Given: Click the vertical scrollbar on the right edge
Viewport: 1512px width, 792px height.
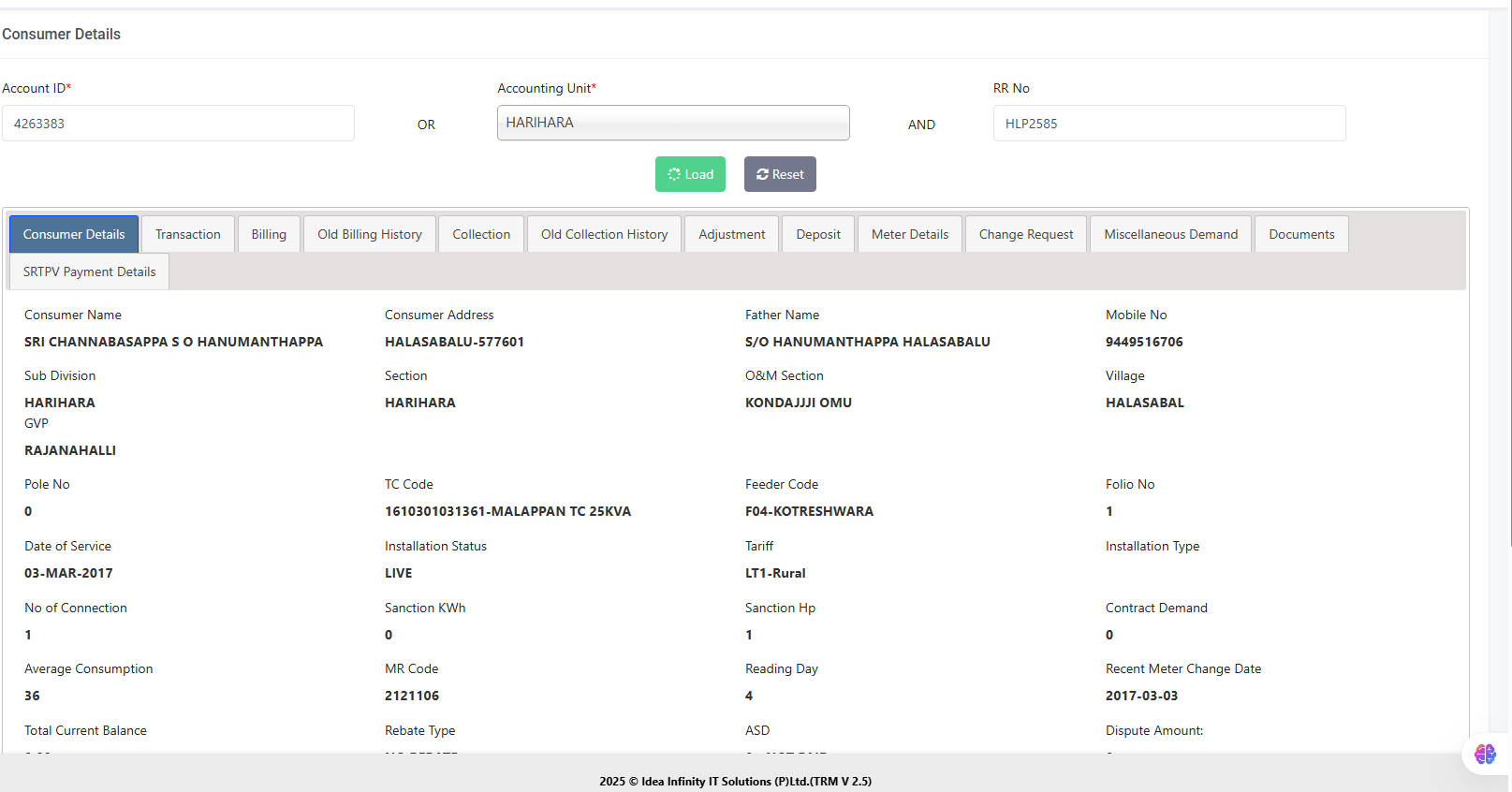Looking at the screenshot, I should click(x=1508, y=281).
